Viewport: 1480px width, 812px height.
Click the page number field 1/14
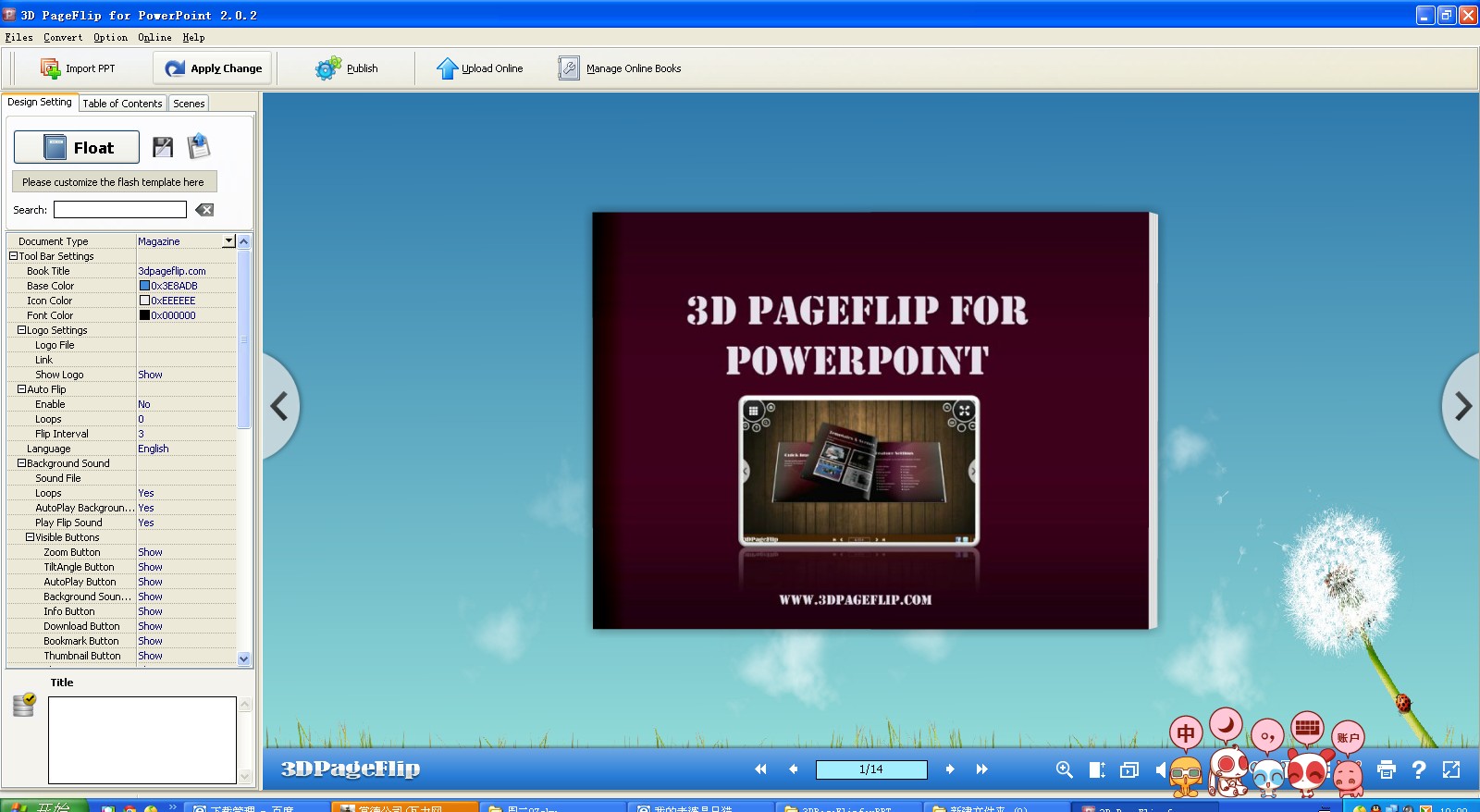(871, 769)
